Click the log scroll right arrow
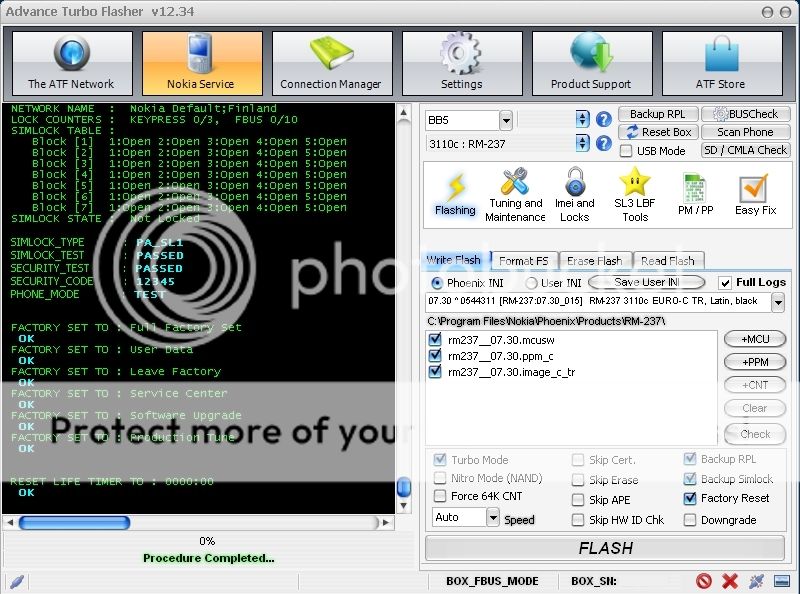 [386, 523]
